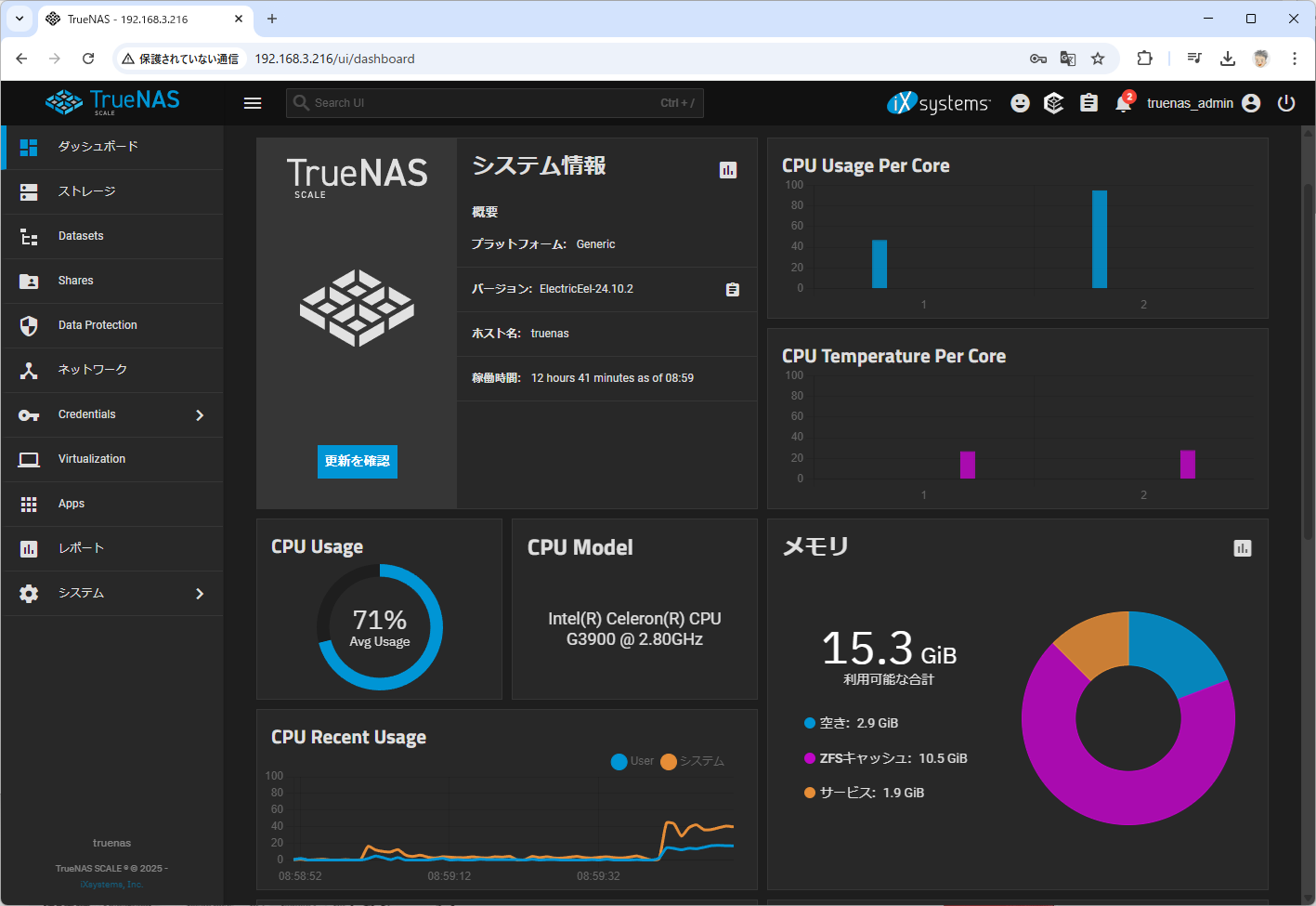This screenshot has height=906, width=1316.
Task: Open Virtualization laptop icon
Action: coord(29,459)
